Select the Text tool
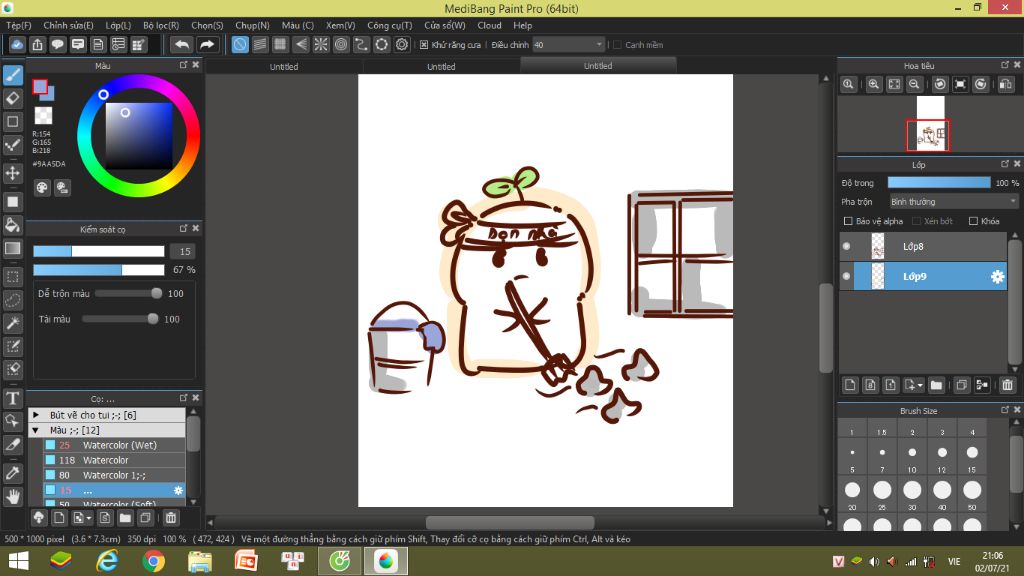 coord(13,398)
